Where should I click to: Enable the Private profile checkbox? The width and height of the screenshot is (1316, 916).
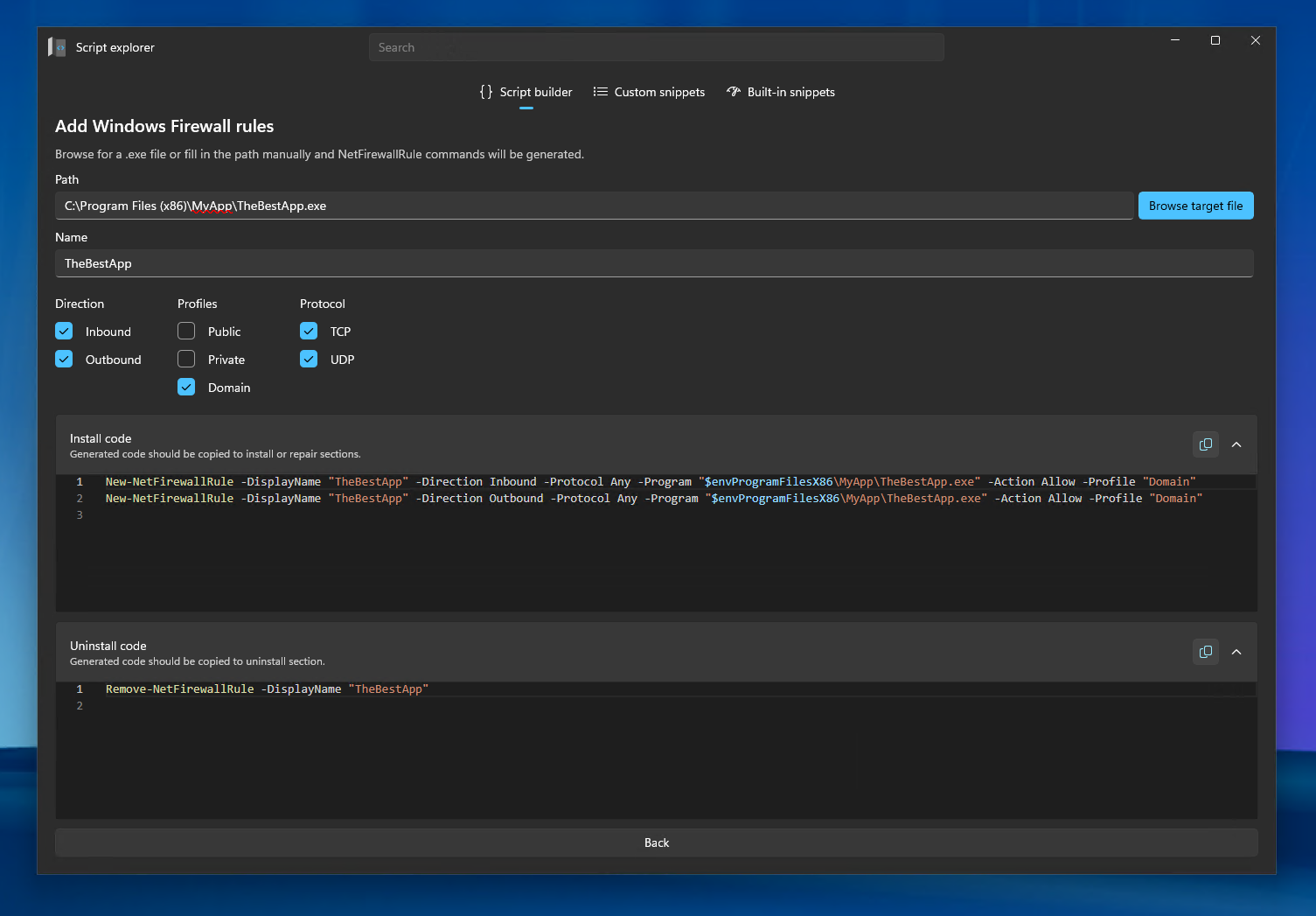pyautogui.click(x=186, y=359)
